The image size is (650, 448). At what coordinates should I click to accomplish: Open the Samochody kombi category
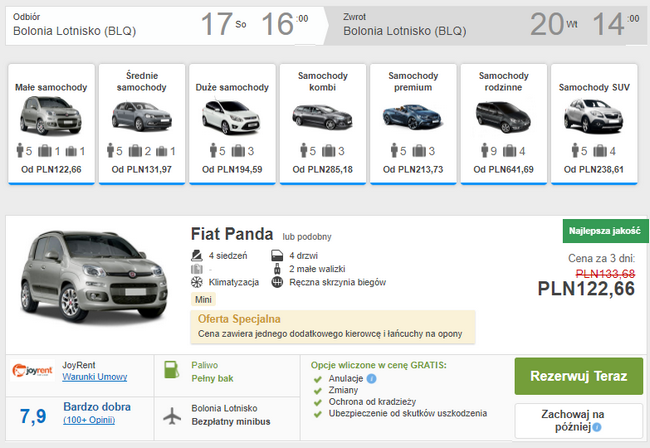pos(323,124)
